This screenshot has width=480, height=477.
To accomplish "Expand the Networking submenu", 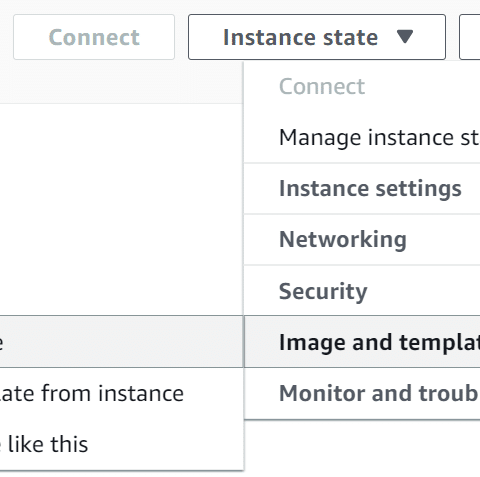I will pyautogui.click(x=362, y=240).
